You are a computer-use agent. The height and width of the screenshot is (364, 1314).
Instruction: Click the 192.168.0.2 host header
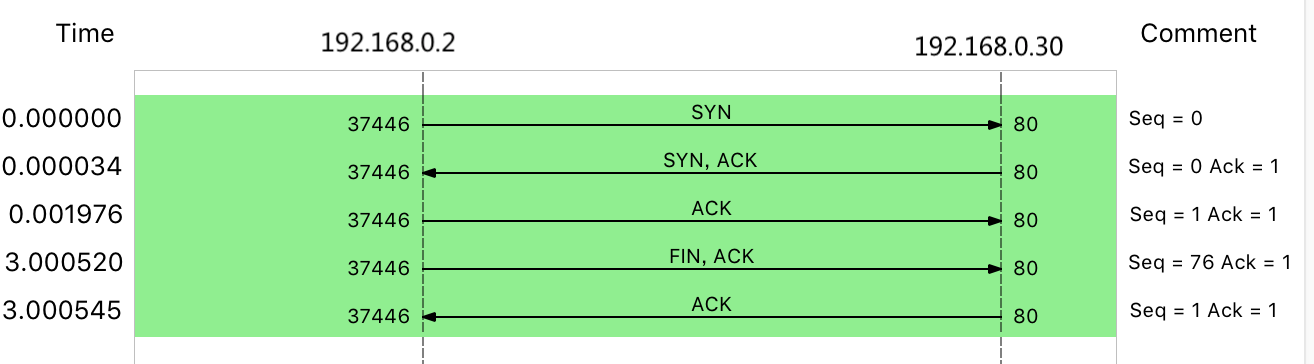tap(388, 43)
